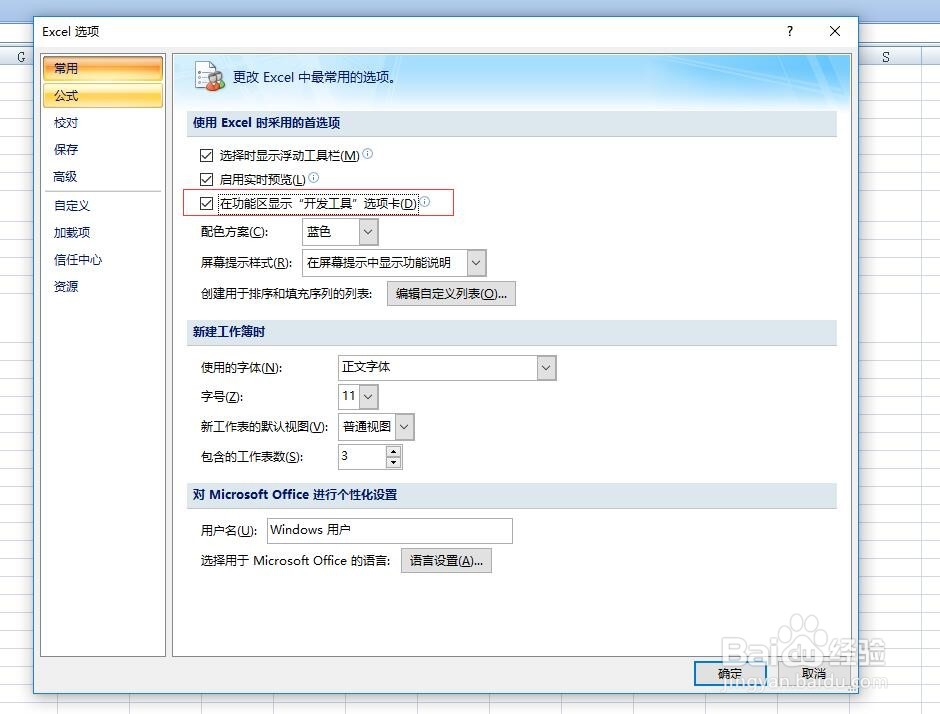Click the info icon beside the developer tab option
Image resolution: width=940 pixels, height=714 pixels.
tap(424, 201)
